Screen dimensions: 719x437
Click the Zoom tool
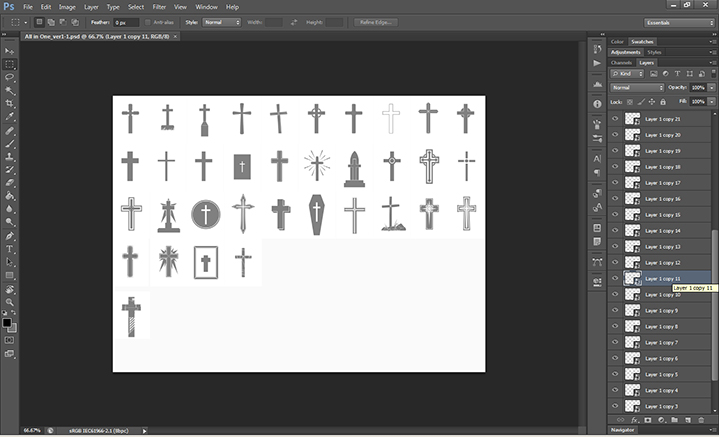(10, 301)
